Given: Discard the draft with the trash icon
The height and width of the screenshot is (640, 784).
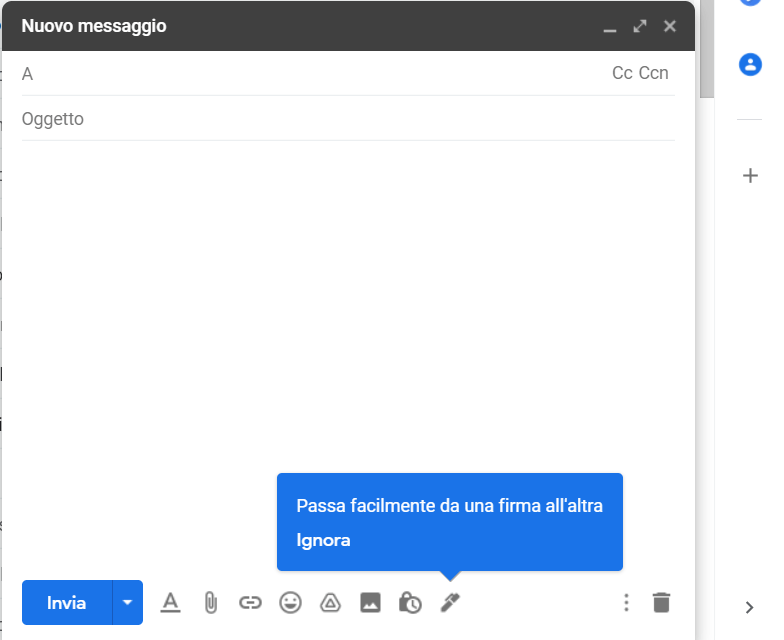Looking at the screenshot, I should pyautogui.click(x=661, y=602).
